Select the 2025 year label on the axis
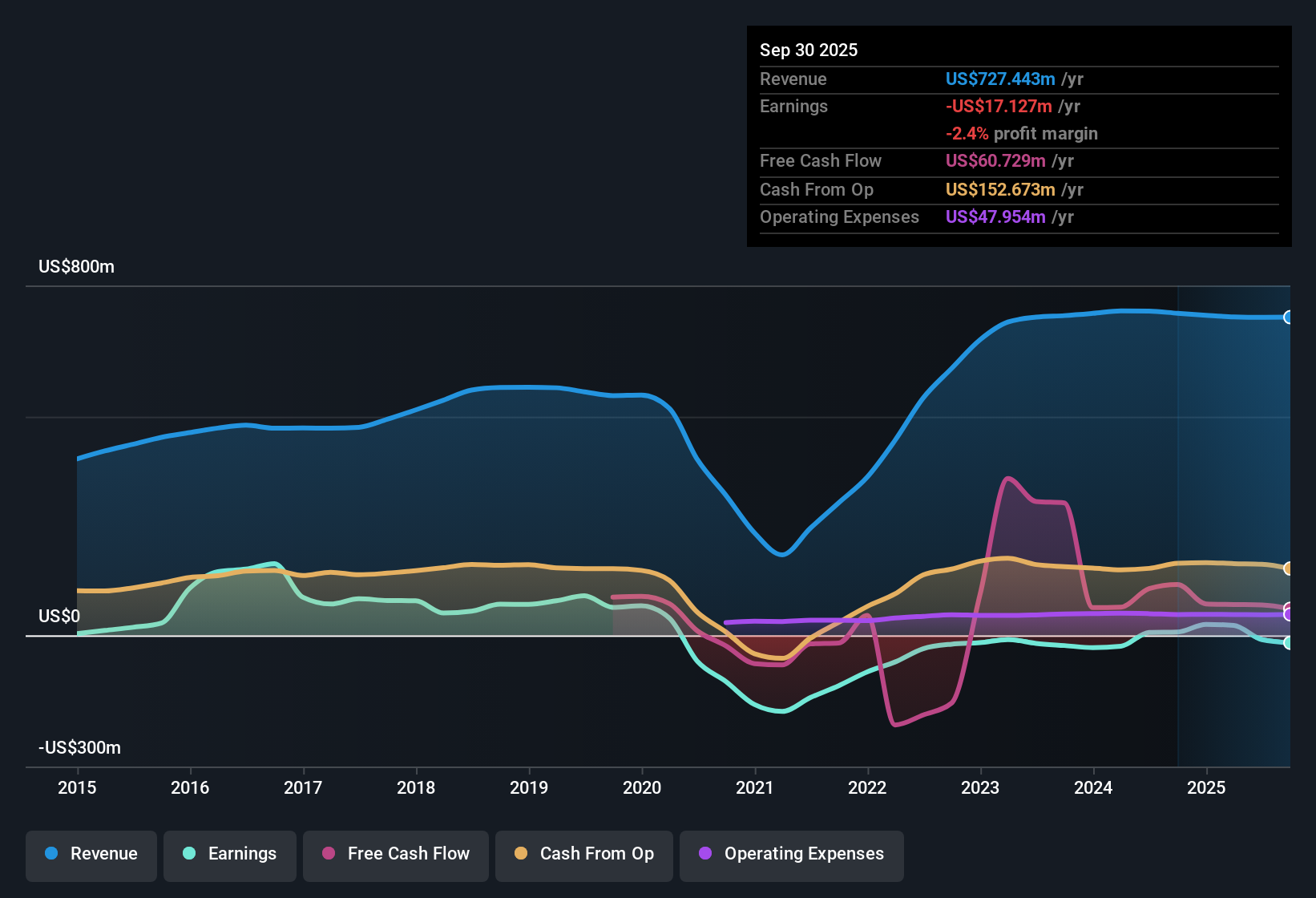The image size is (1316, 898). click(x=1206, y=788)
